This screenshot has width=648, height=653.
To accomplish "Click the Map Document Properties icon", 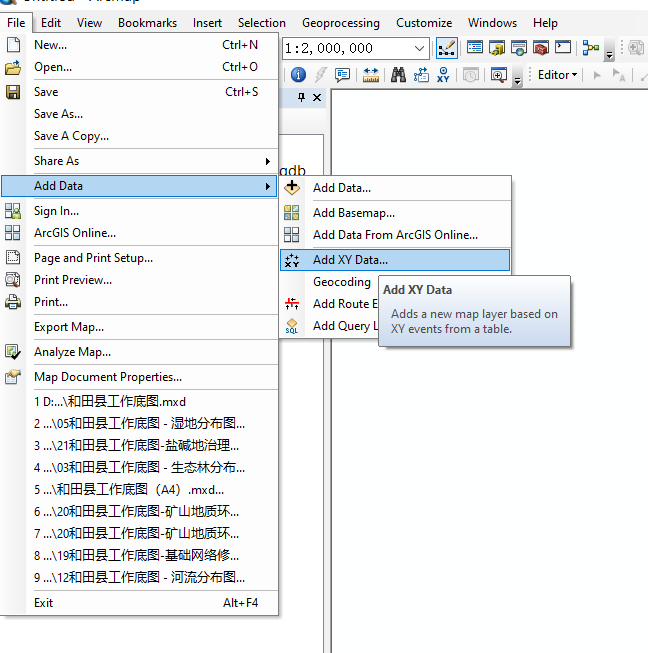I will click(x=12, y=377).
